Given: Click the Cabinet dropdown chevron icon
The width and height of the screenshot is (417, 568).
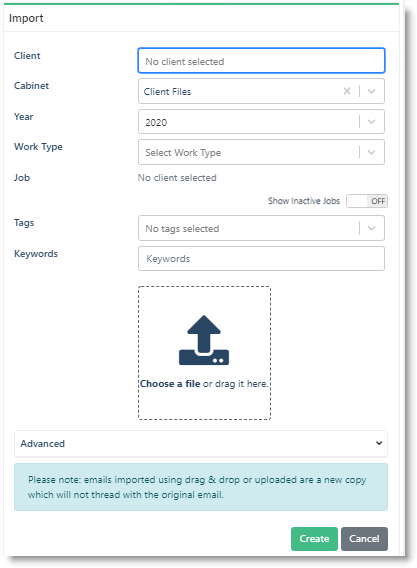Looking at the screenshot, I should point(371,91).
